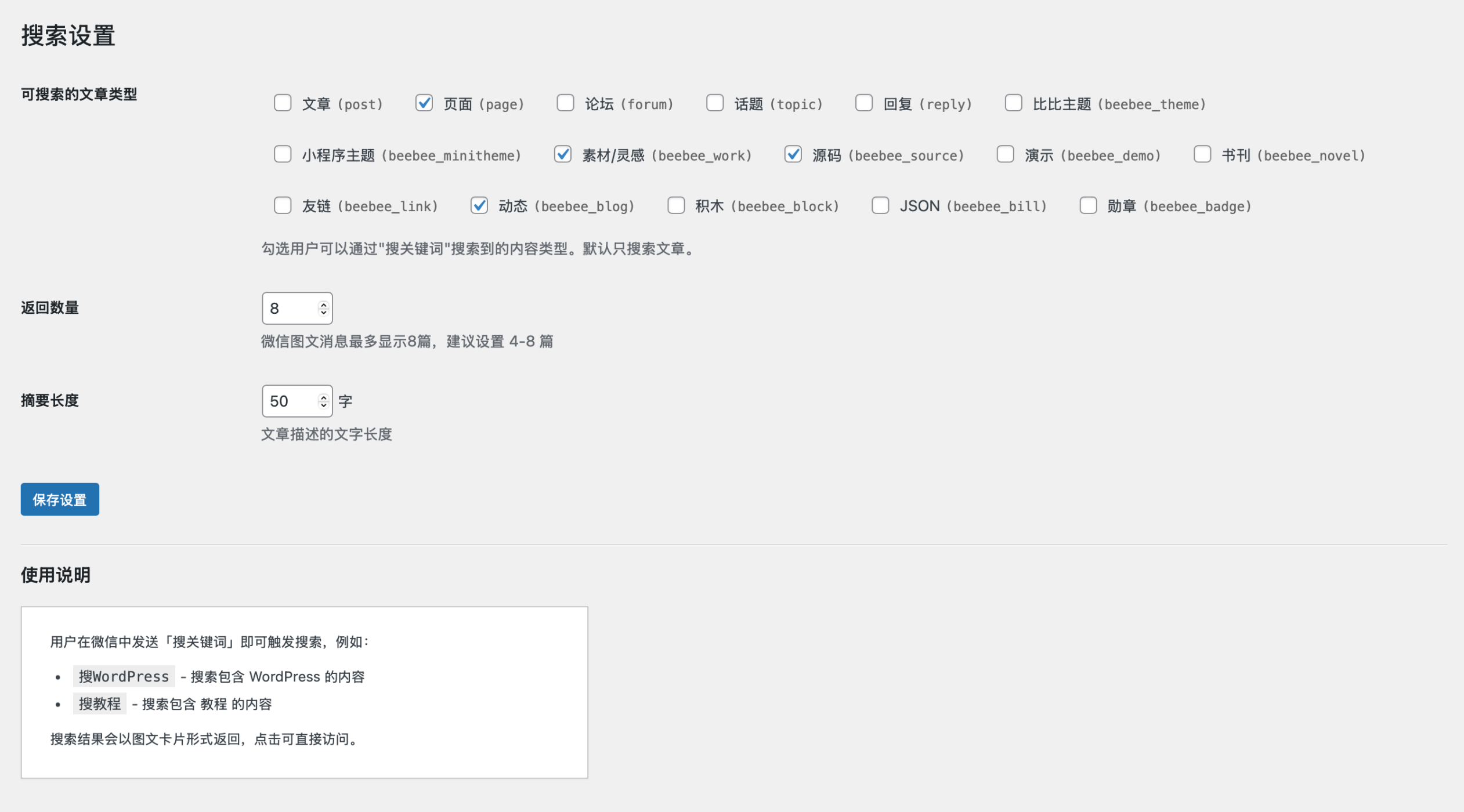Disable 素材/灵感 (beebee_work) checkbox
The height and width of the screenshot is (812, 1464).
(563, 154)
